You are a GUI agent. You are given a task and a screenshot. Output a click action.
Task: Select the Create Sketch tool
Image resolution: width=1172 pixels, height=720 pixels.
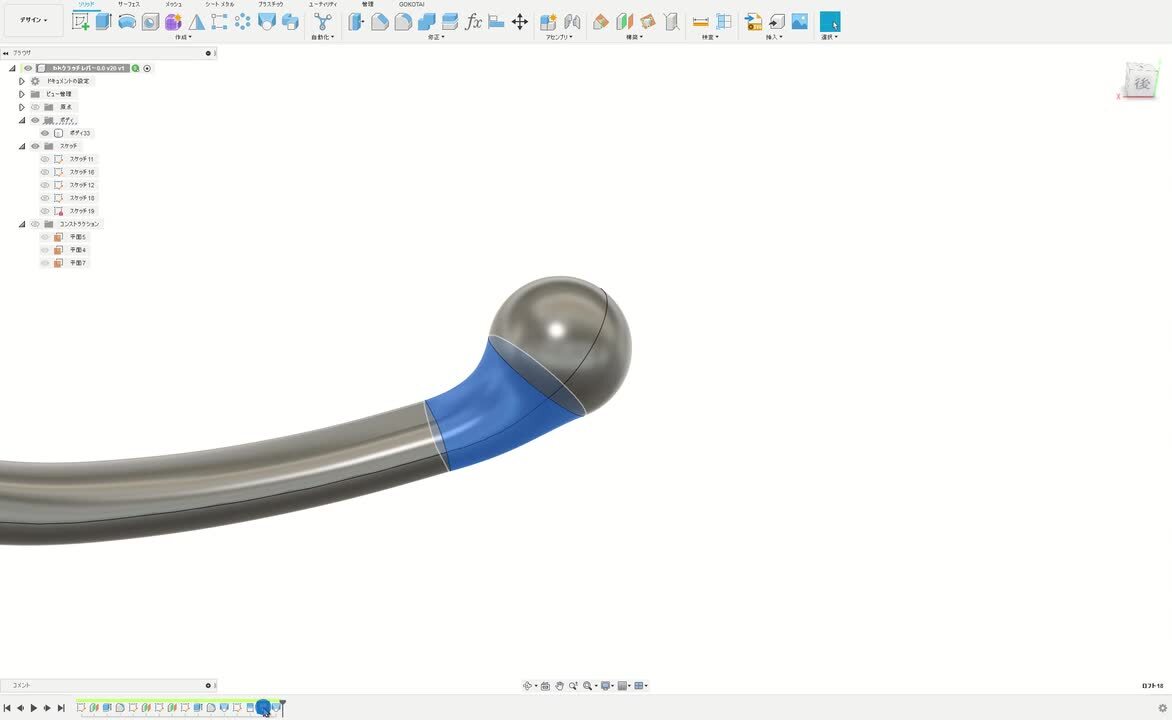[80, 22]
